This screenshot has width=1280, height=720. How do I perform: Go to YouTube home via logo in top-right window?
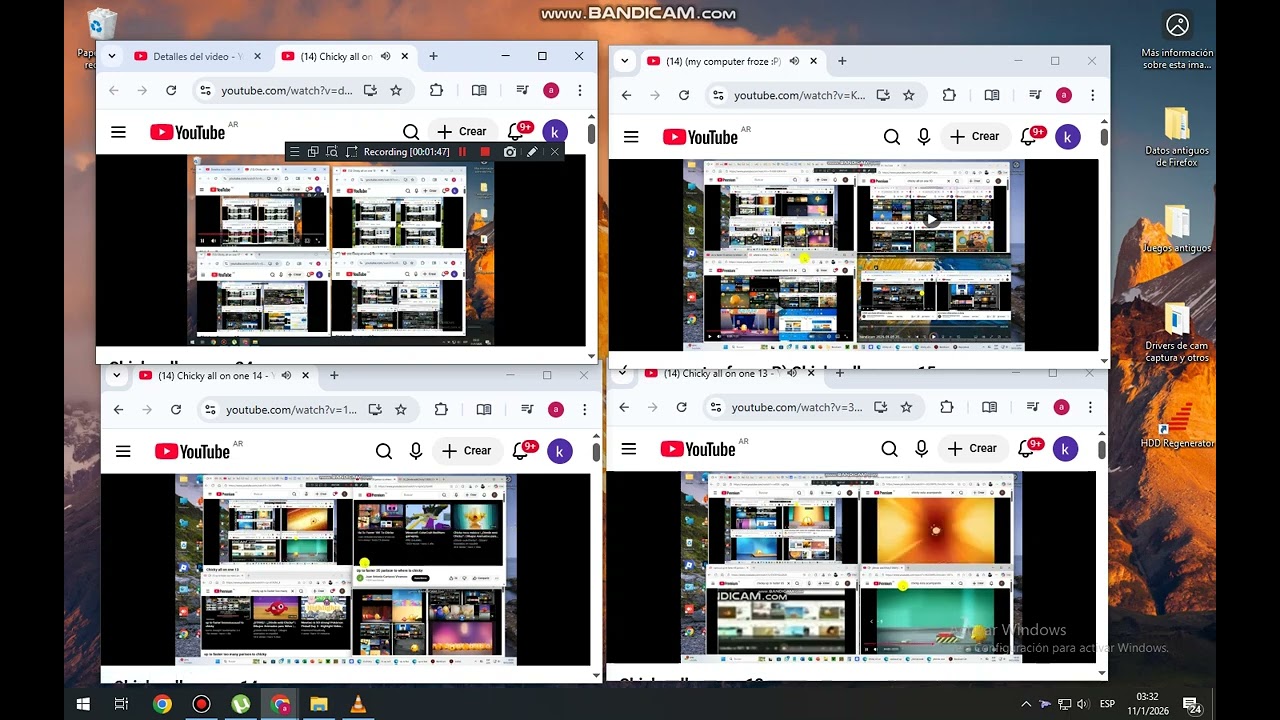[x=699, y=137]
